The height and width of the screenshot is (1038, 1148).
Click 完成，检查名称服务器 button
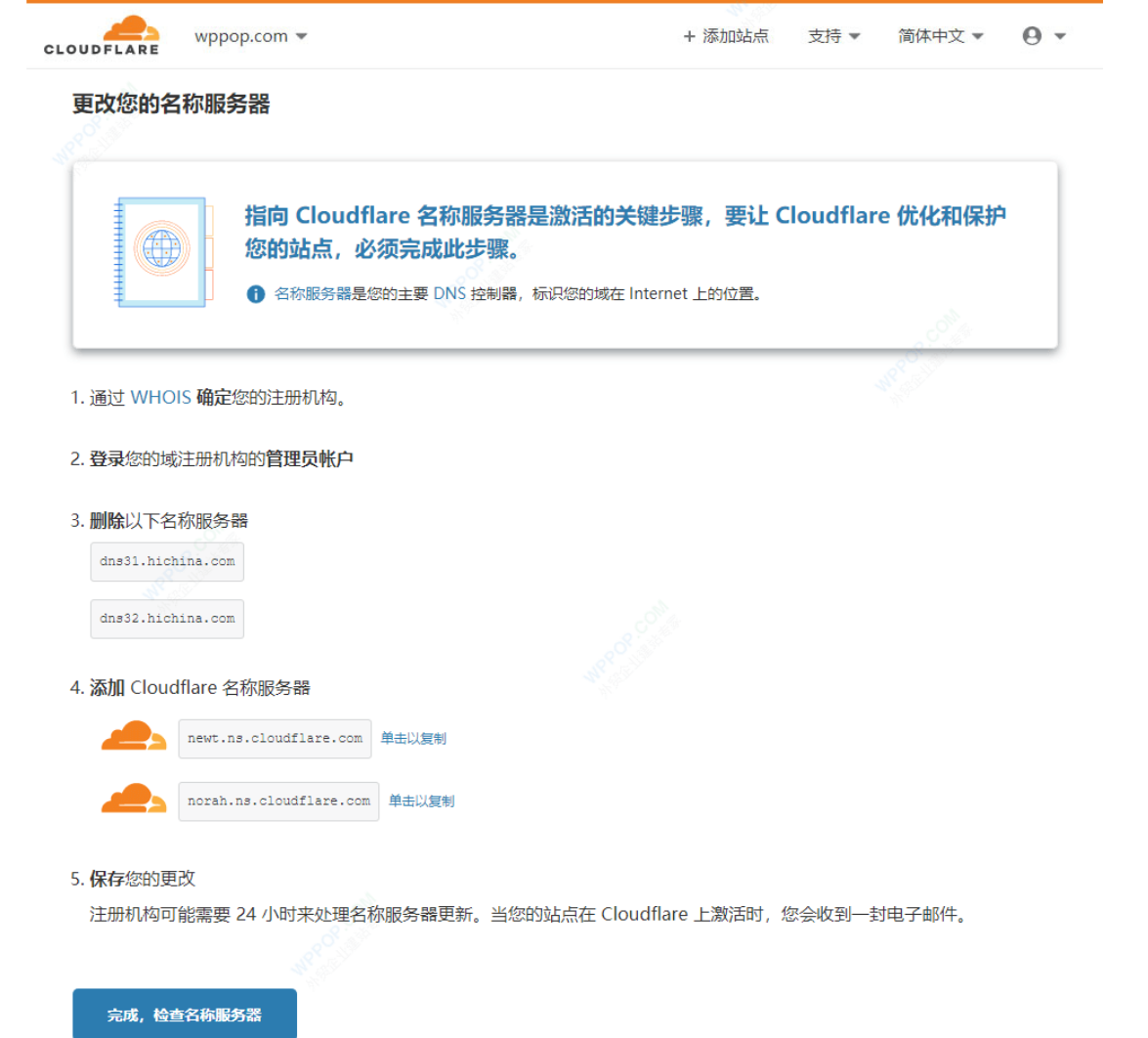point(185,1014)
